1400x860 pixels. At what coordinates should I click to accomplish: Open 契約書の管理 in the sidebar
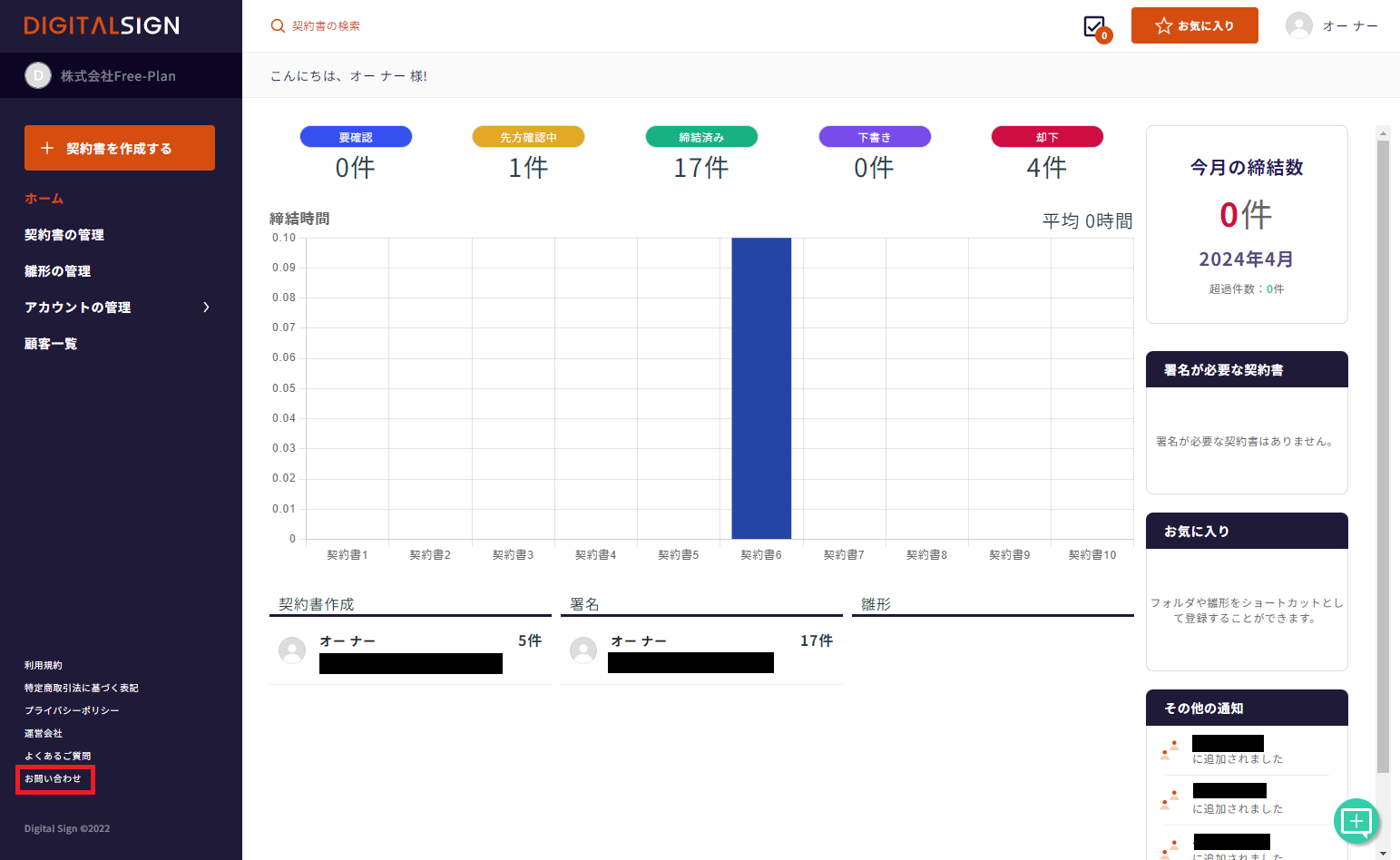[x=64, y=235]
